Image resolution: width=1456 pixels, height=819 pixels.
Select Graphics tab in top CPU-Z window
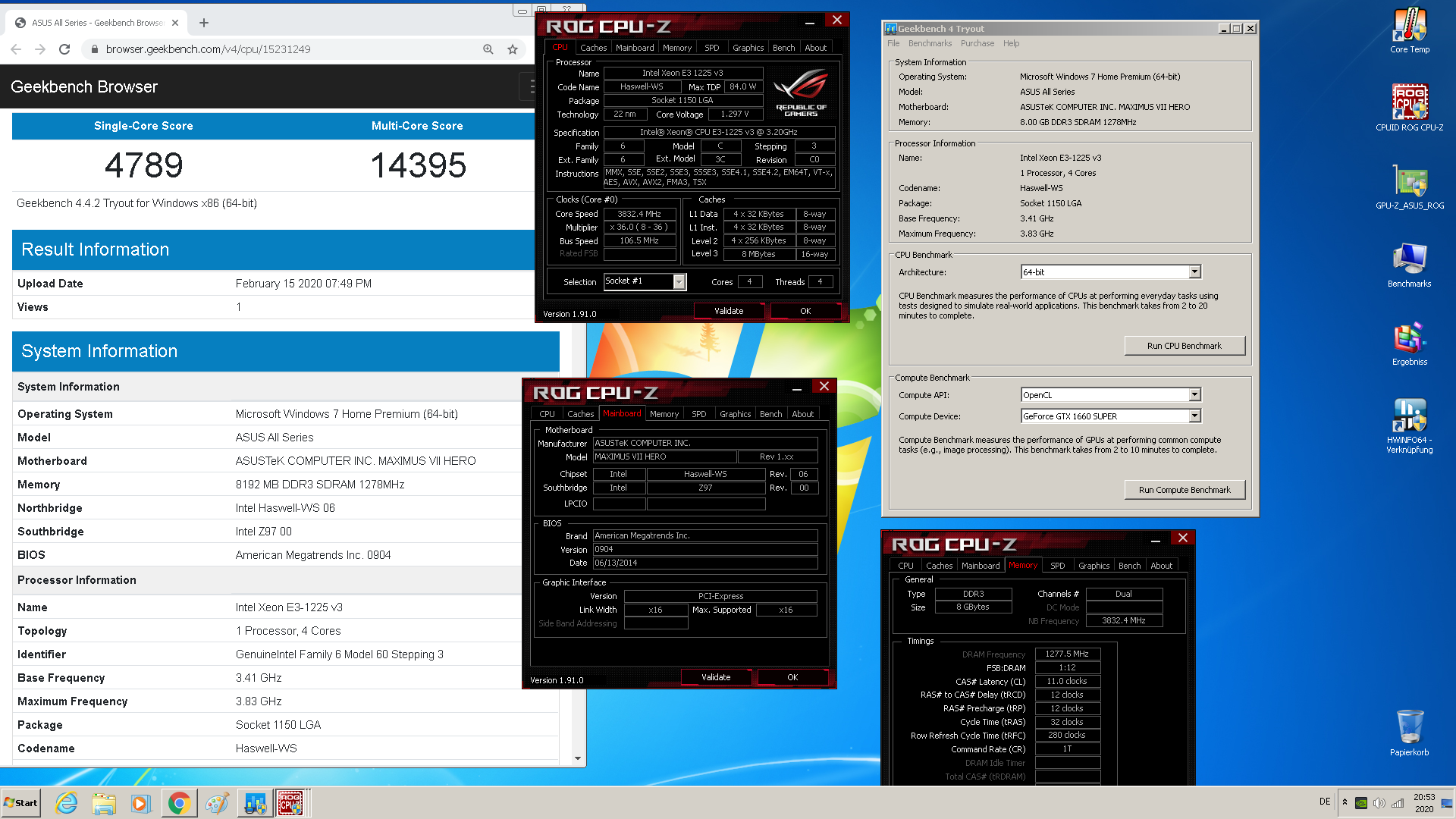pos(748,47)
